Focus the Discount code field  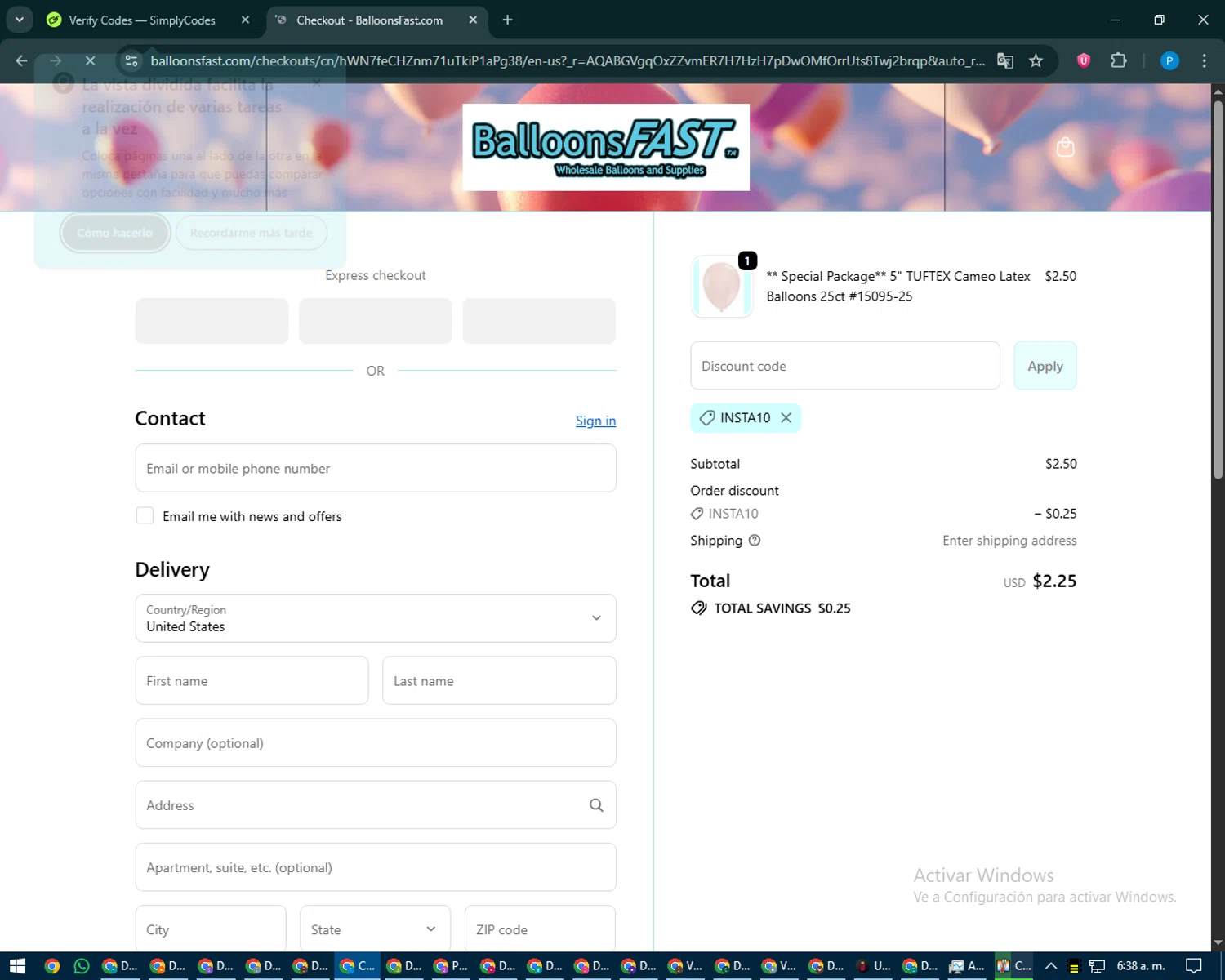pos(845,366)
